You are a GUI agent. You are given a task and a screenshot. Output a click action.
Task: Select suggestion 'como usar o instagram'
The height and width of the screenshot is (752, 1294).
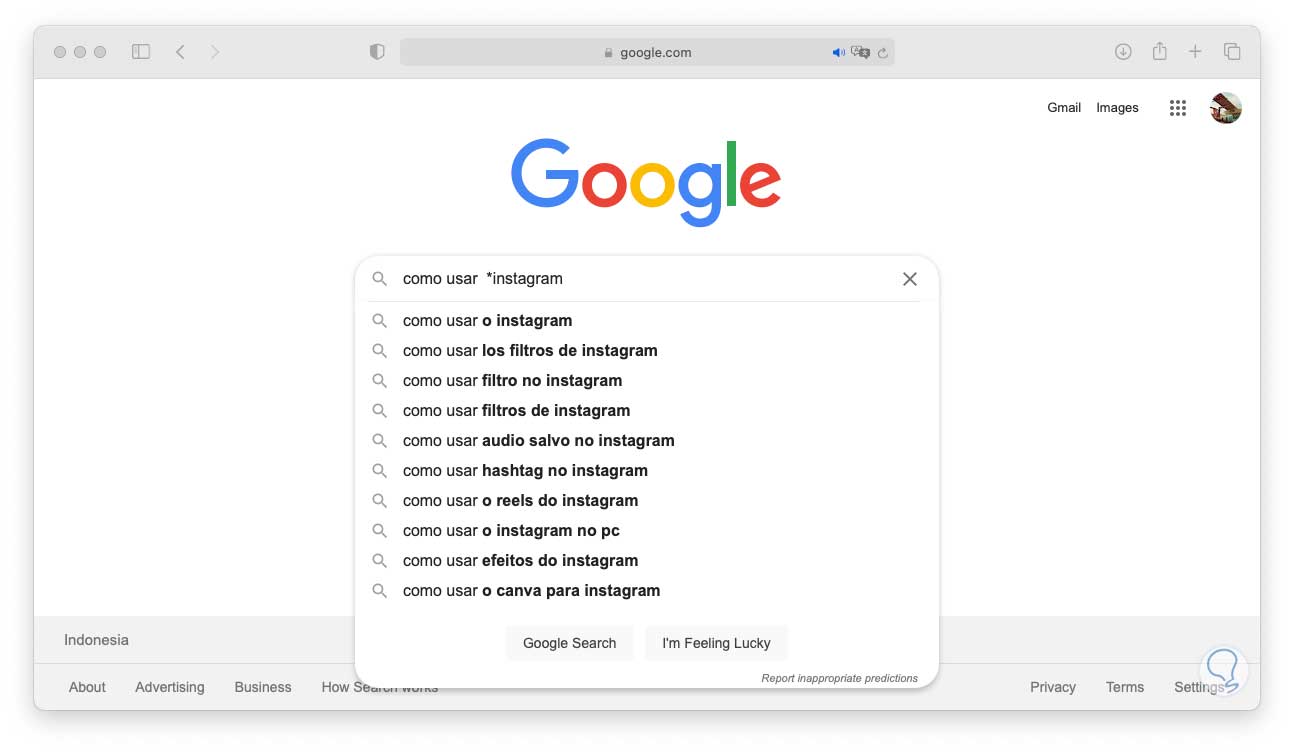pos(487,321)
